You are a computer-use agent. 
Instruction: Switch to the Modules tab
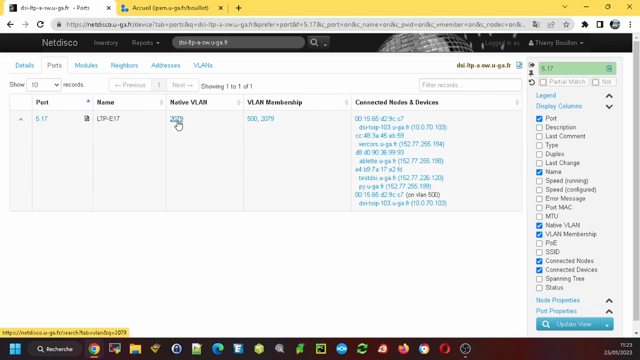[86, 65]
